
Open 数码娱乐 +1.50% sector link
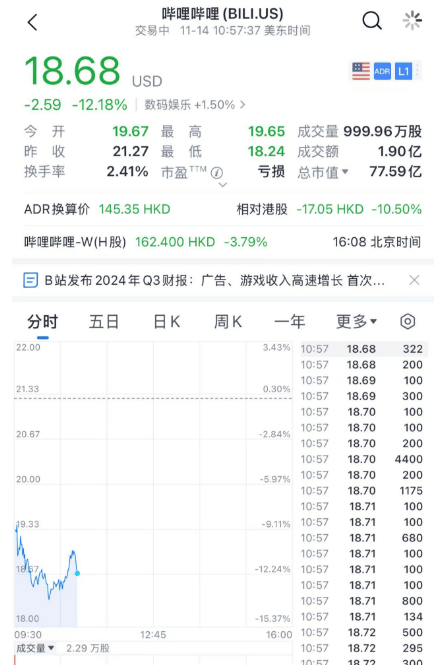195,105
